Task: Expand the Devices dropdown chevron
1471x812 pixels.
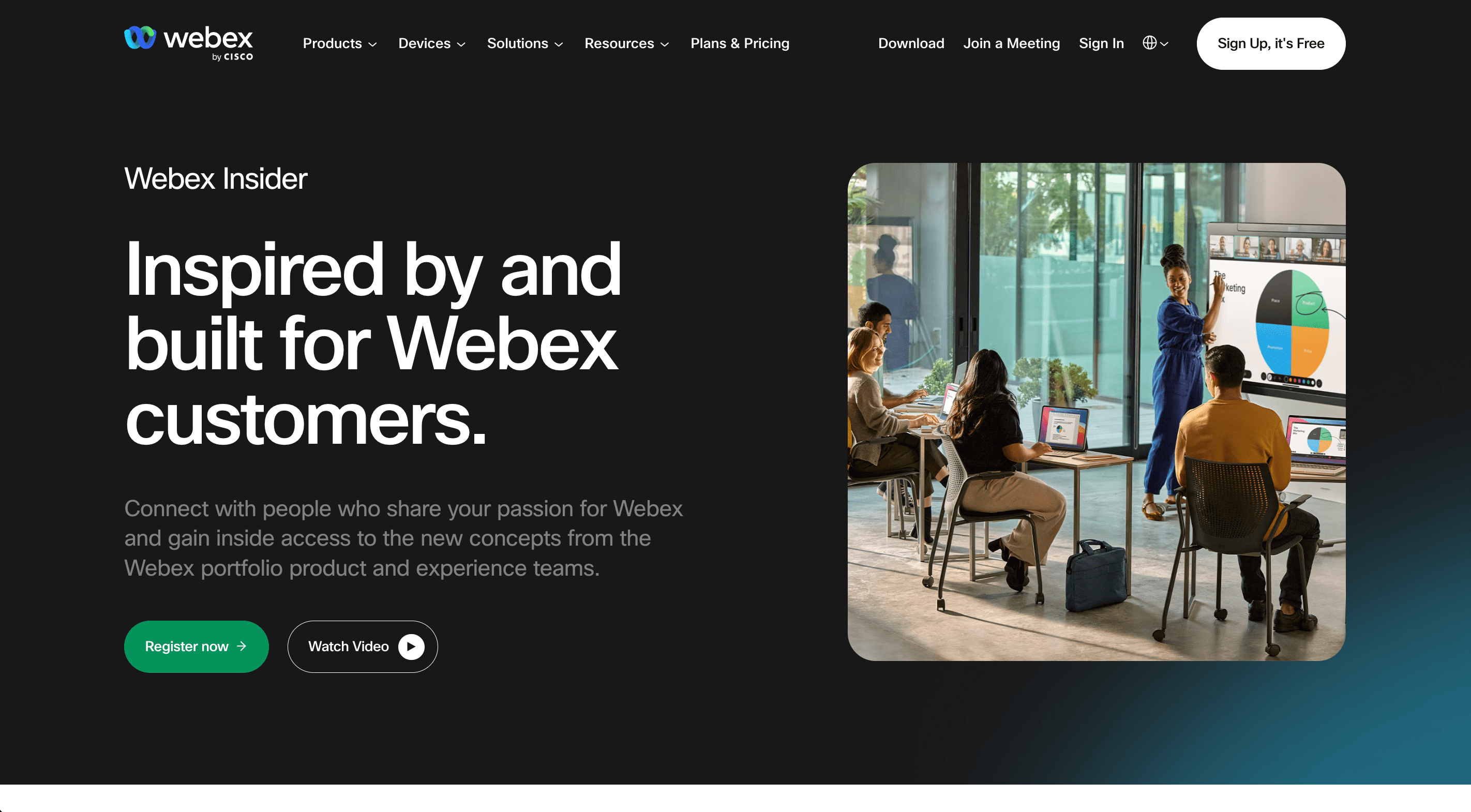Action: 461,44
